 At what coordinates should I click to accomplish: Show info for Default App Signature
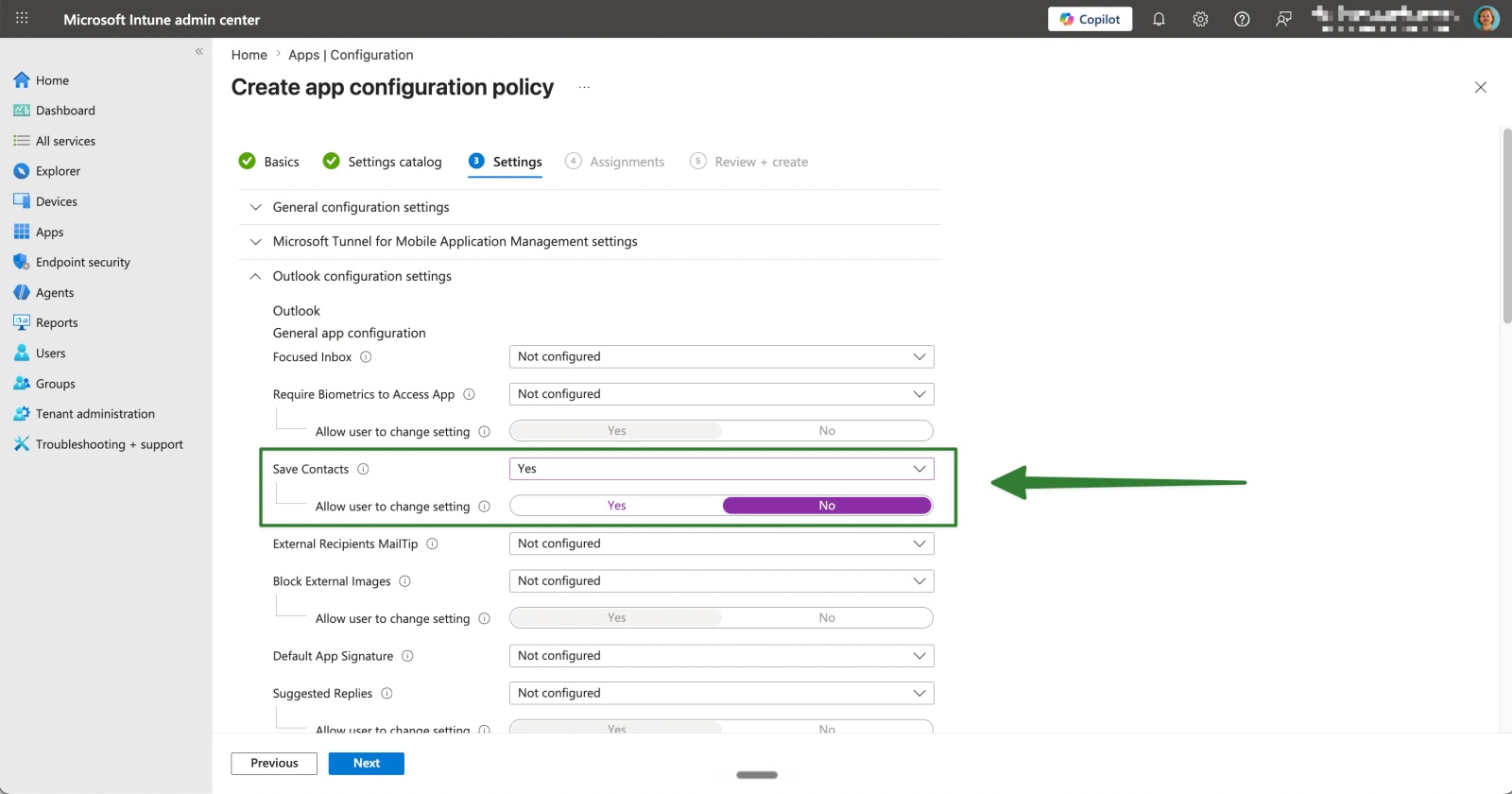(407, 656)
